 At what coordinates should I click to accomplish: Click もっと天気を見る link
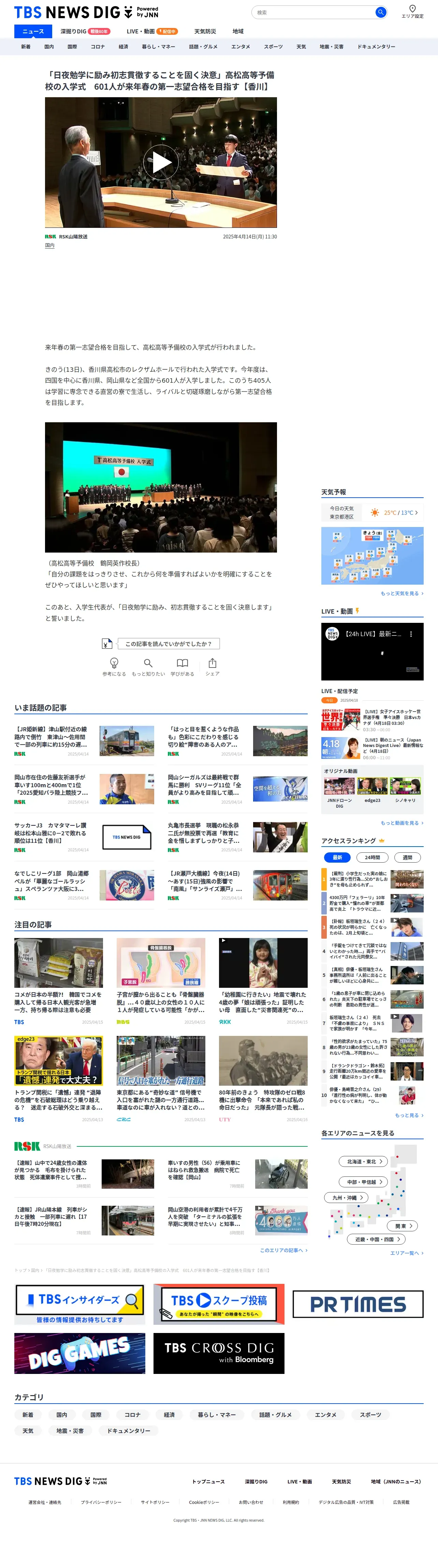(x=402, y=594)
